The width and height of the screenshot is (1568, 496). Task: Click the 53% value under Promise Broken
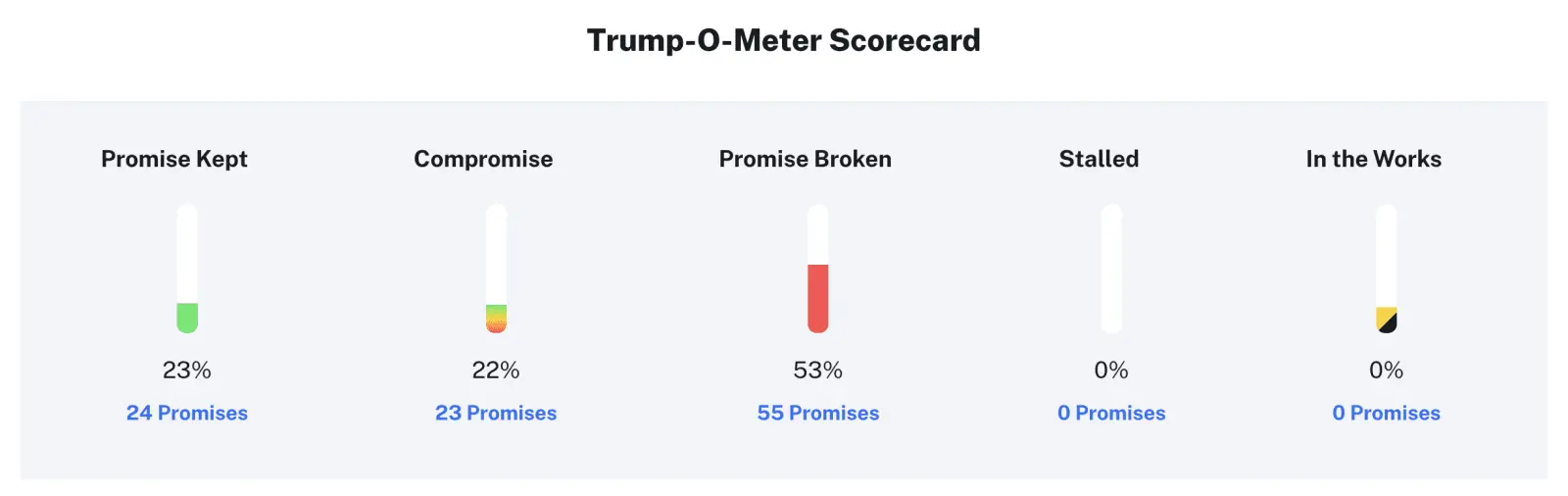click(818, 370)
